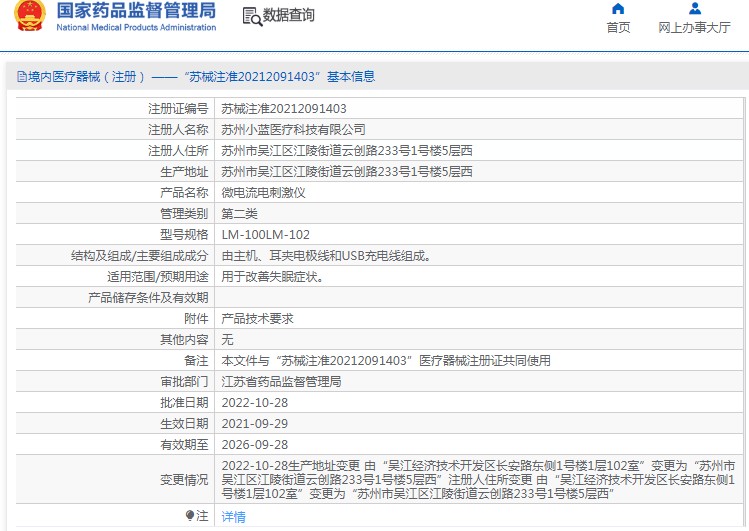Click the 变更情况 change description text
Image resolution: width=749 pixels, height=531 pixels.
click(x=478, y=479)
